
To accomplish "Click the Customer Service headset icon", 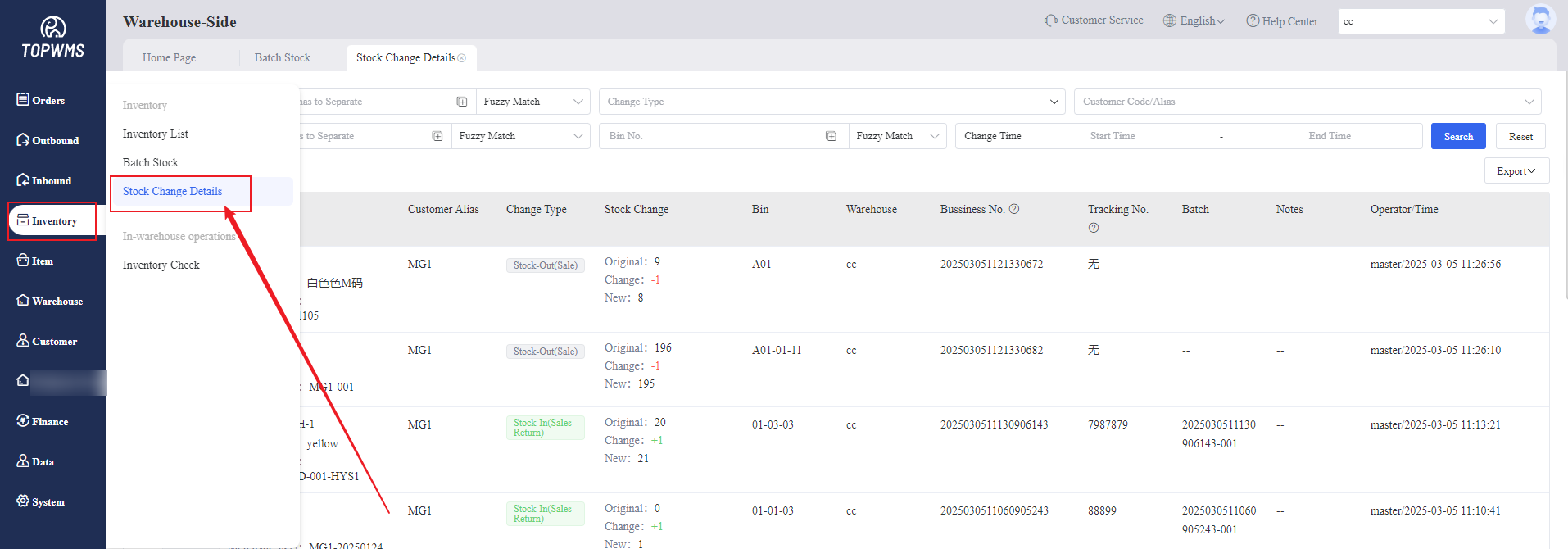I will pos(1050,20).
